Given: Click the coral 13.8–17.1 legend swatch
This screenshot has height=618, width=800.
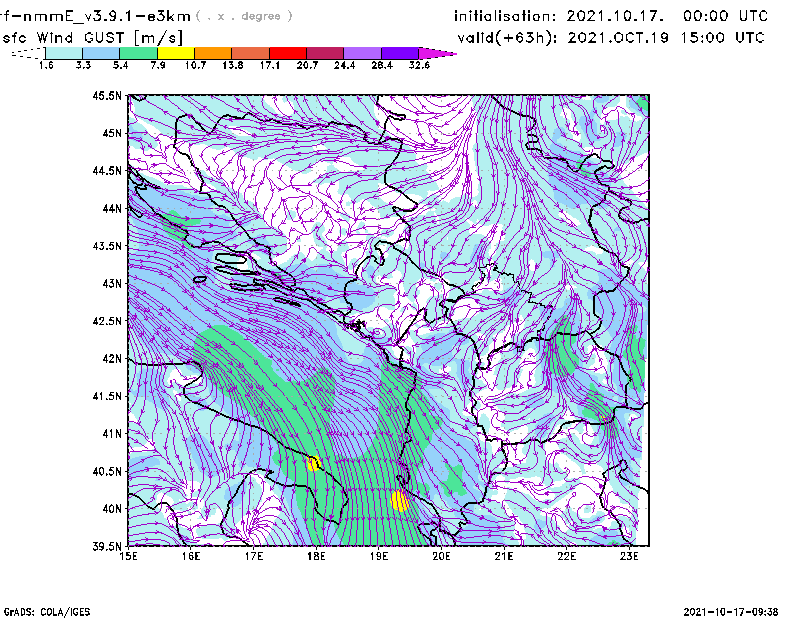Looking at the screenshot, I should click(x=251, y=53).
